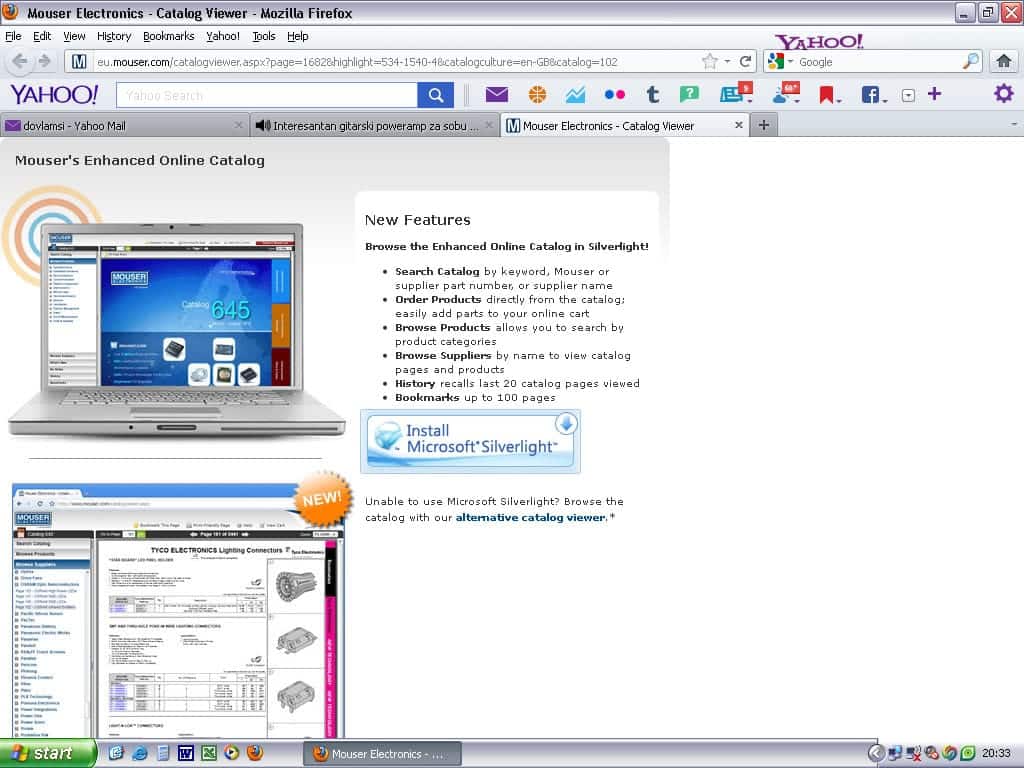
Task: Click the purple plus add-app icon
Action: pyautogui.click(x=935, y=94)
